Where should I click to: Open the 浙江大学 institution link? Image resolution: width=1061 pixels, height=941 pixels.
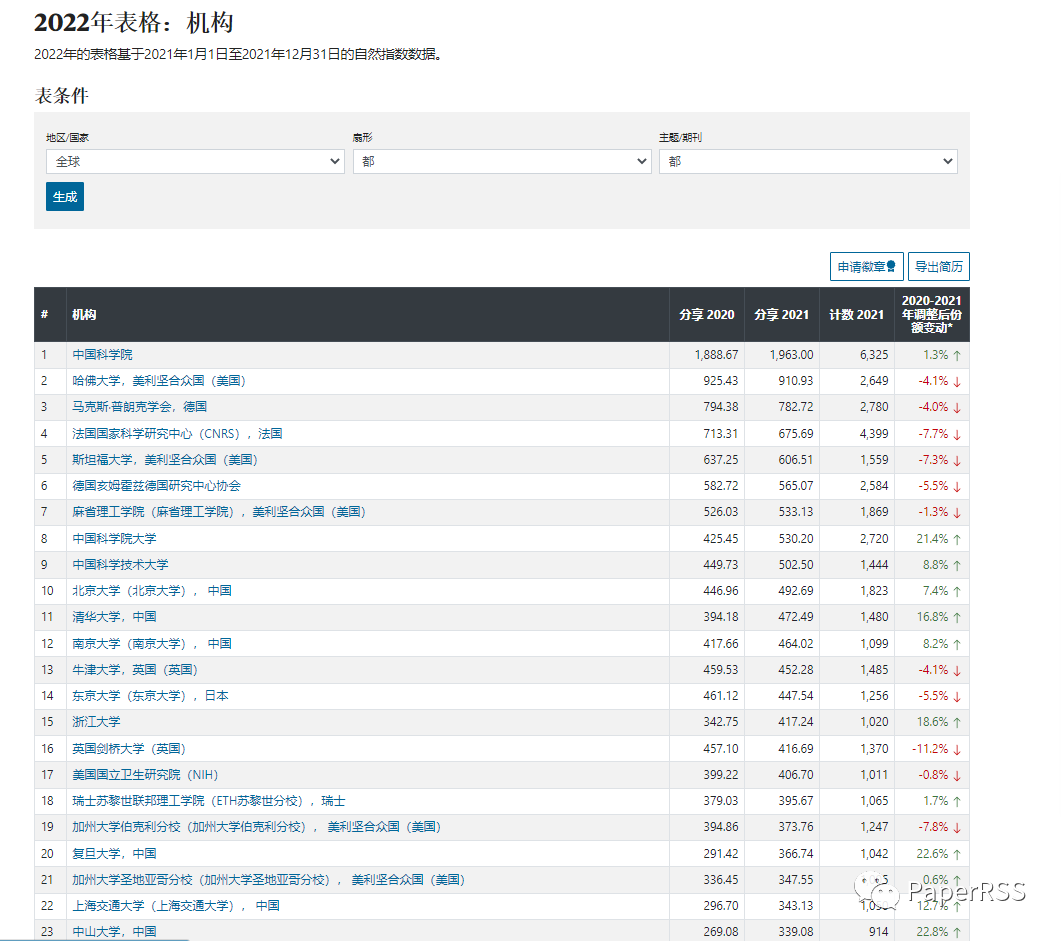coord(96,722)
